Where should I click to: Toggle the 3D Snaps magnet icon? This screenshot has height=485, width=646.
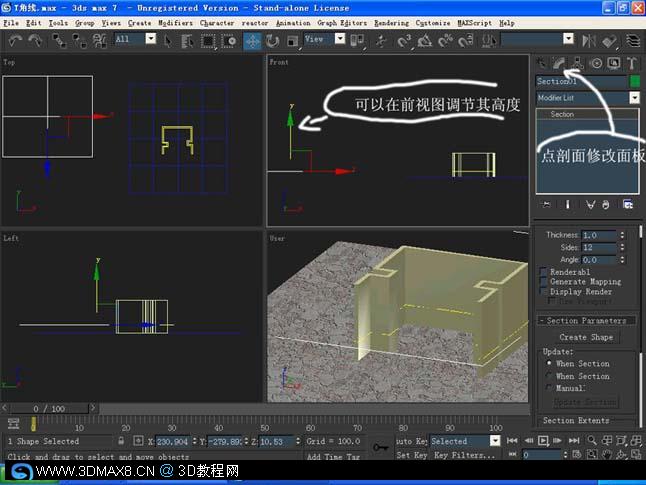pos(404,40)
